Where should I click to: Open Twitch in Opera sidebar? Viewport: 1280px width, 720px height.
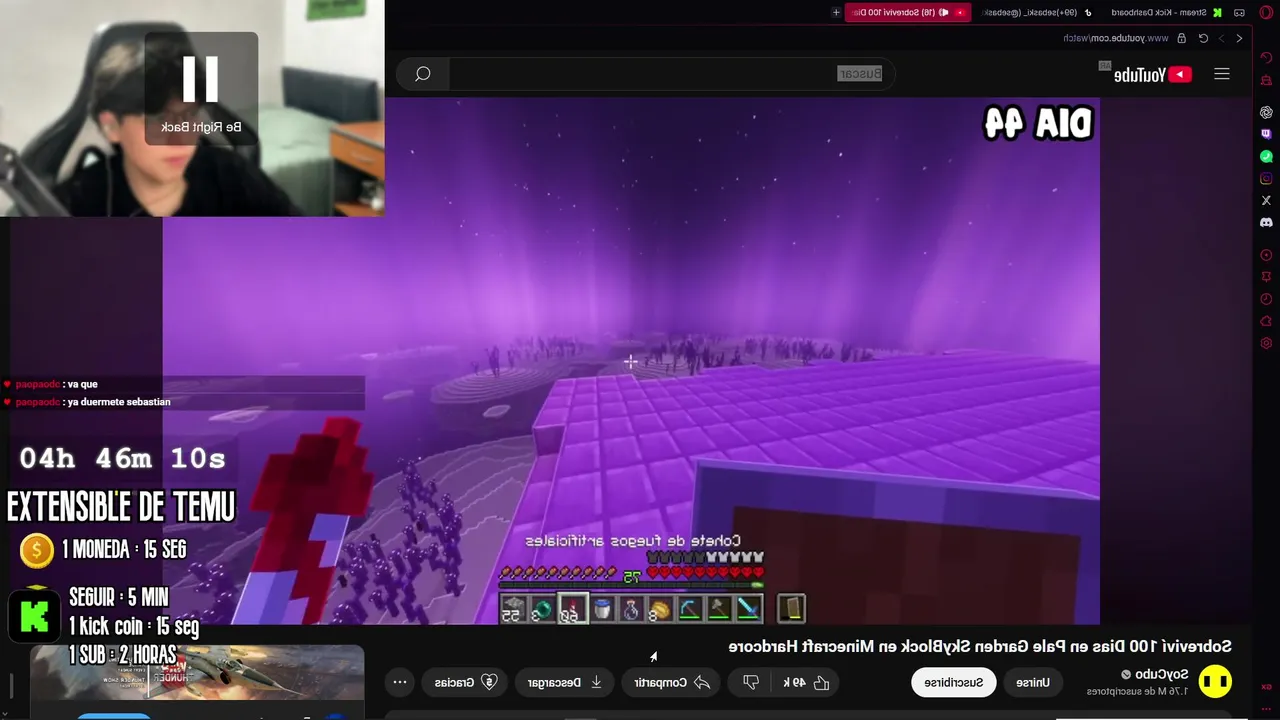1266,134
